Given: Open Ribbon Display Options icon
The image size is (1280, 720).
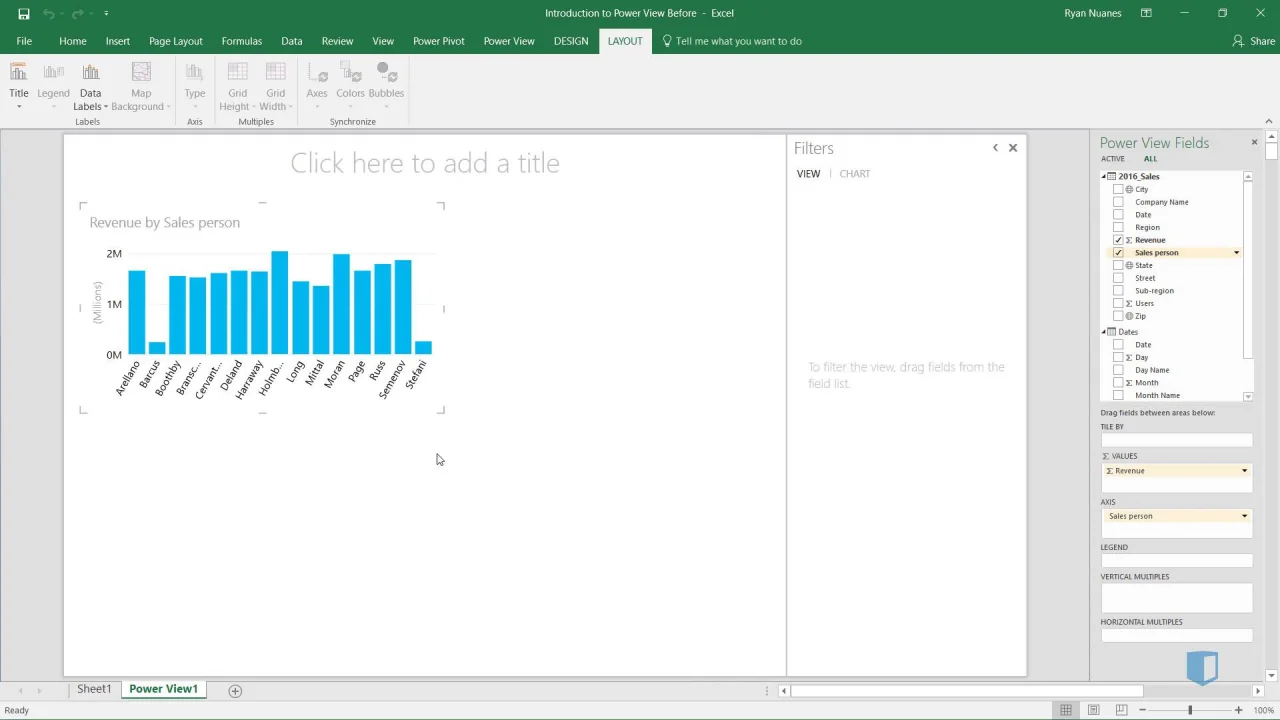Looking at the screenshot, I should click(1147, 13).
